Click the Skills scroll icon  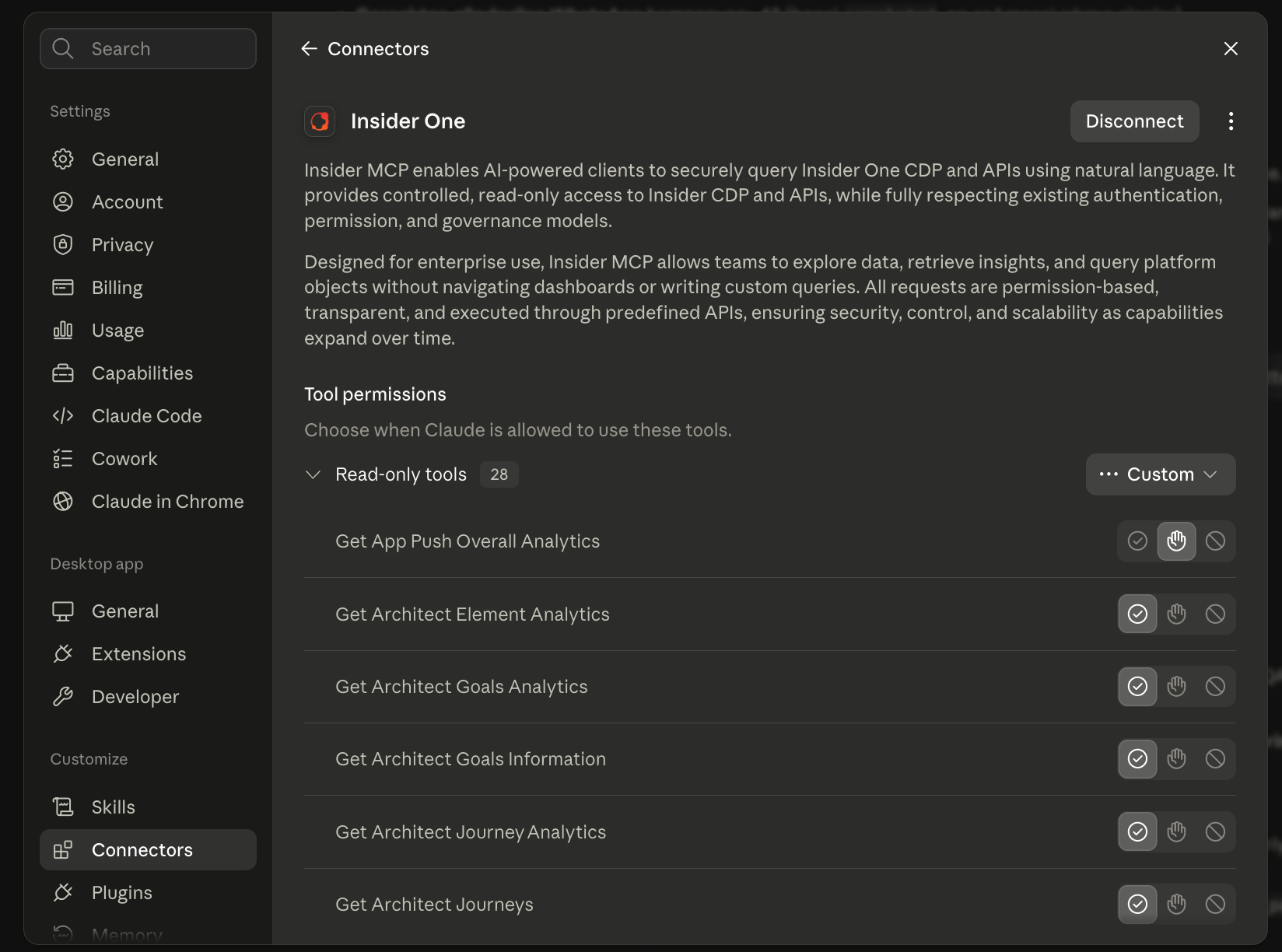(x=63, y=807)
